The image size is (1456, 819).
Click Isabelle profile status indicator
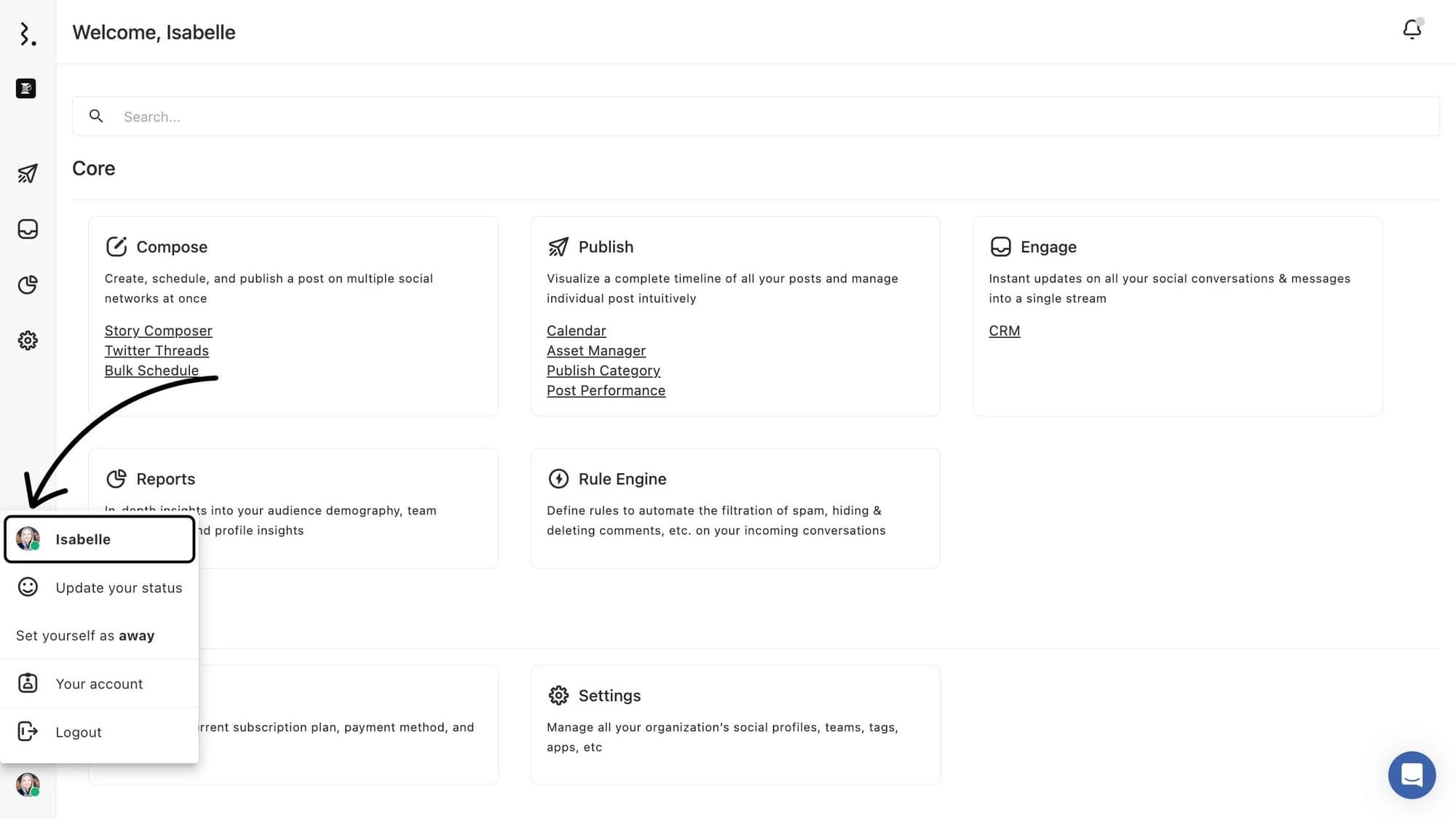(36, 792)
